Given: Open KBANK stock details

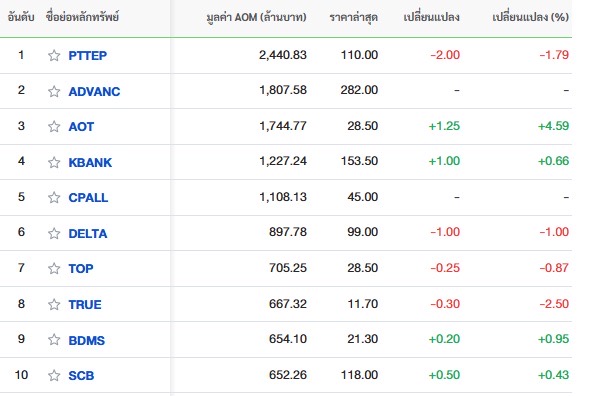Looking at the screenshot, I should (90, 163).
